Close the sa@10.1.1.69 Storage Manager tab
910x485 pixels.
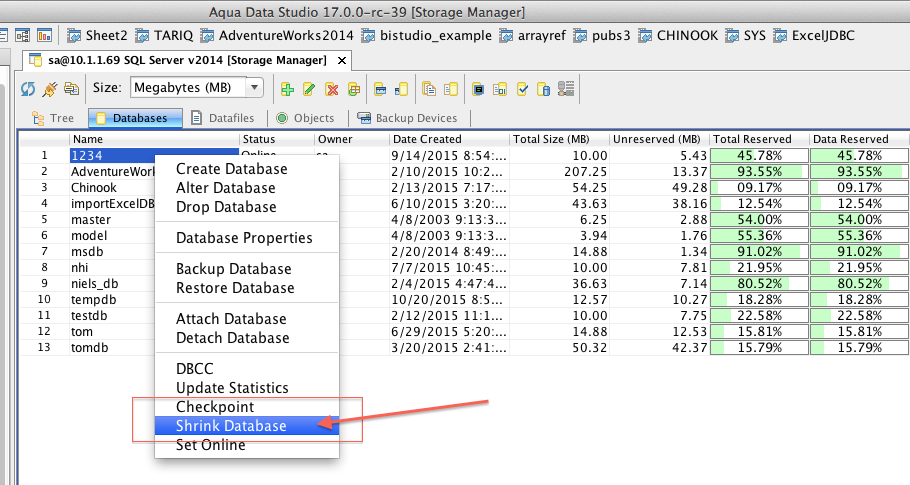[342, 60]
